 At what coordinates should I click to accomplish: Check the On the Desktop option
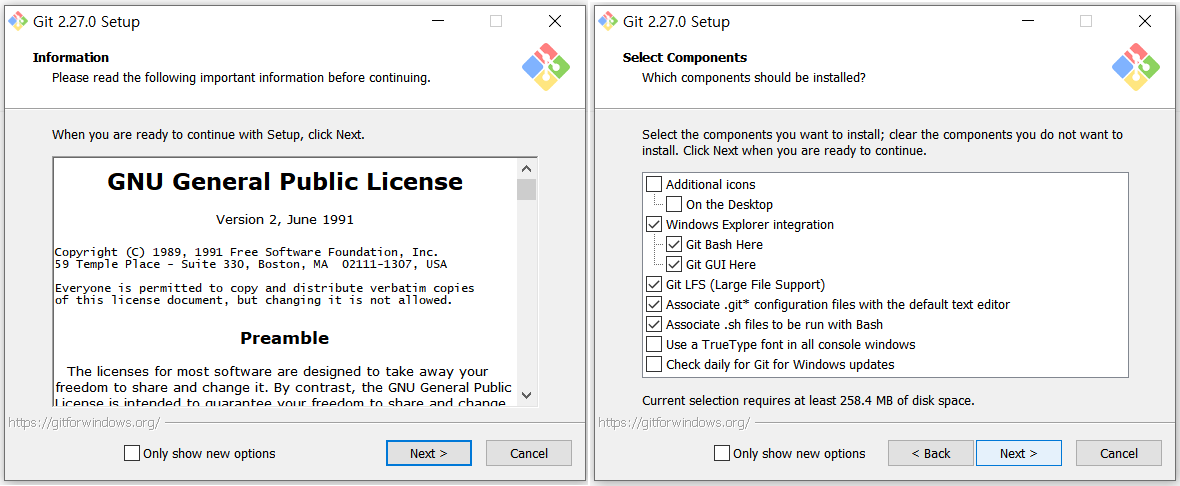(674, 205)
